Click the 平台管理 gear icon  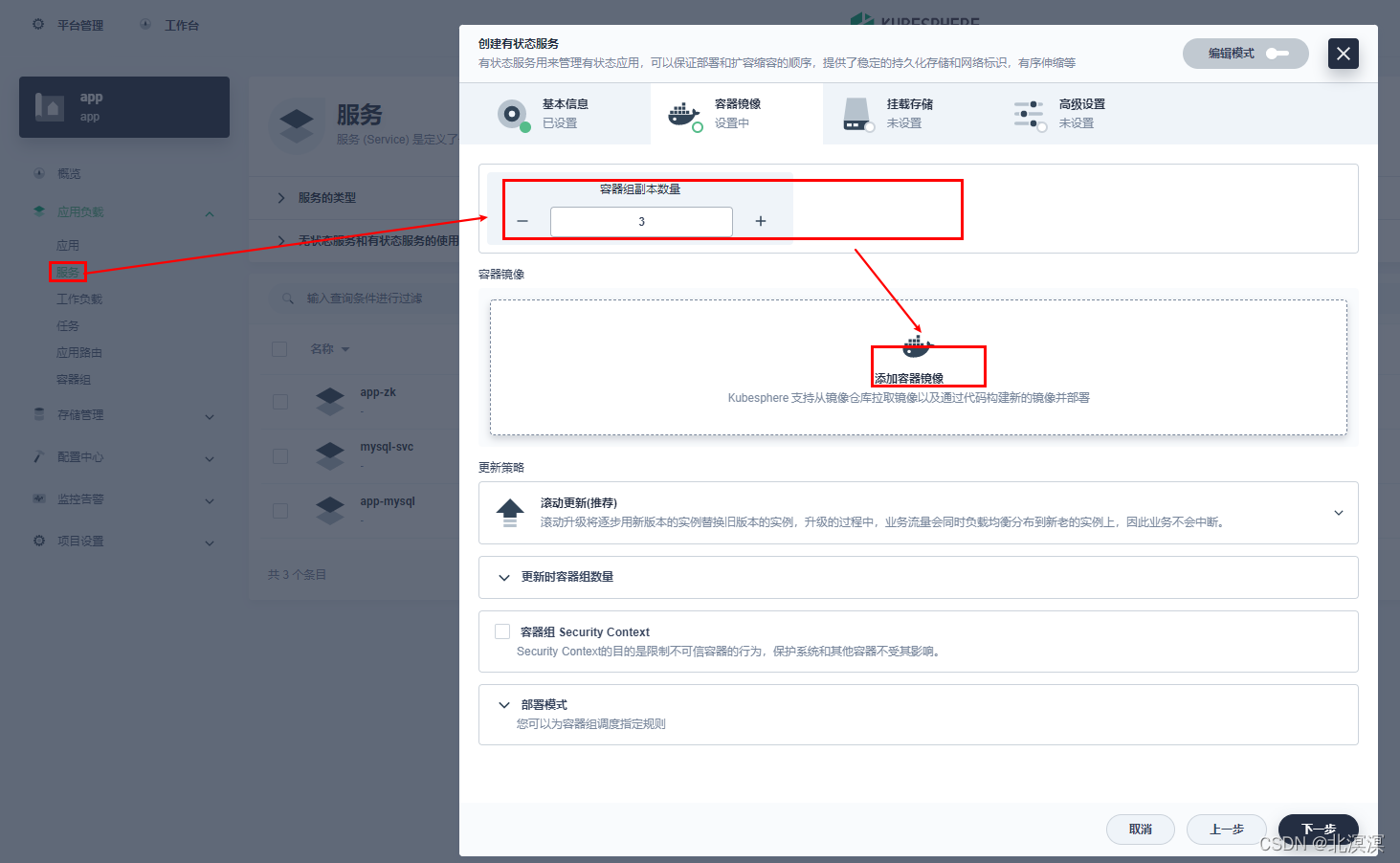(x=38, y=25)
